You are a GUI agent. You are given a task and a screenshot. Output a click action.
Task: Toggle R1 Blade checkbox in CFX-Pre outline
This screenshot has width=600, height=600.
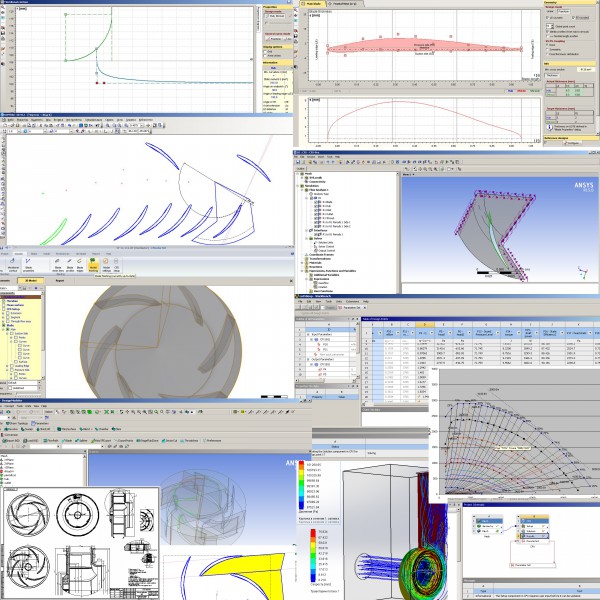[315, 202]
